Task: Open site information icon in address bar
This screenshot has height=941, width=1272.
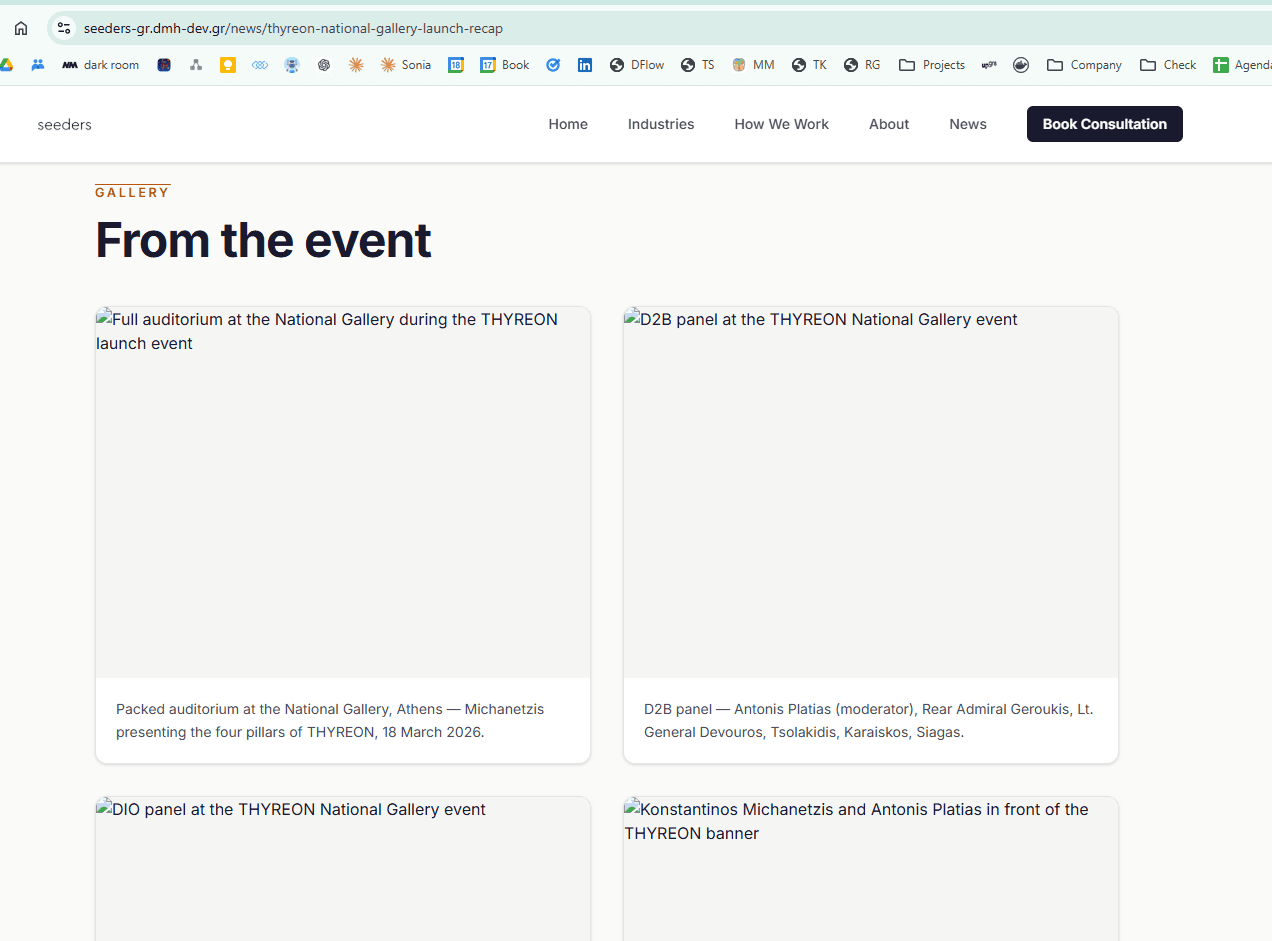Action: 64,28
